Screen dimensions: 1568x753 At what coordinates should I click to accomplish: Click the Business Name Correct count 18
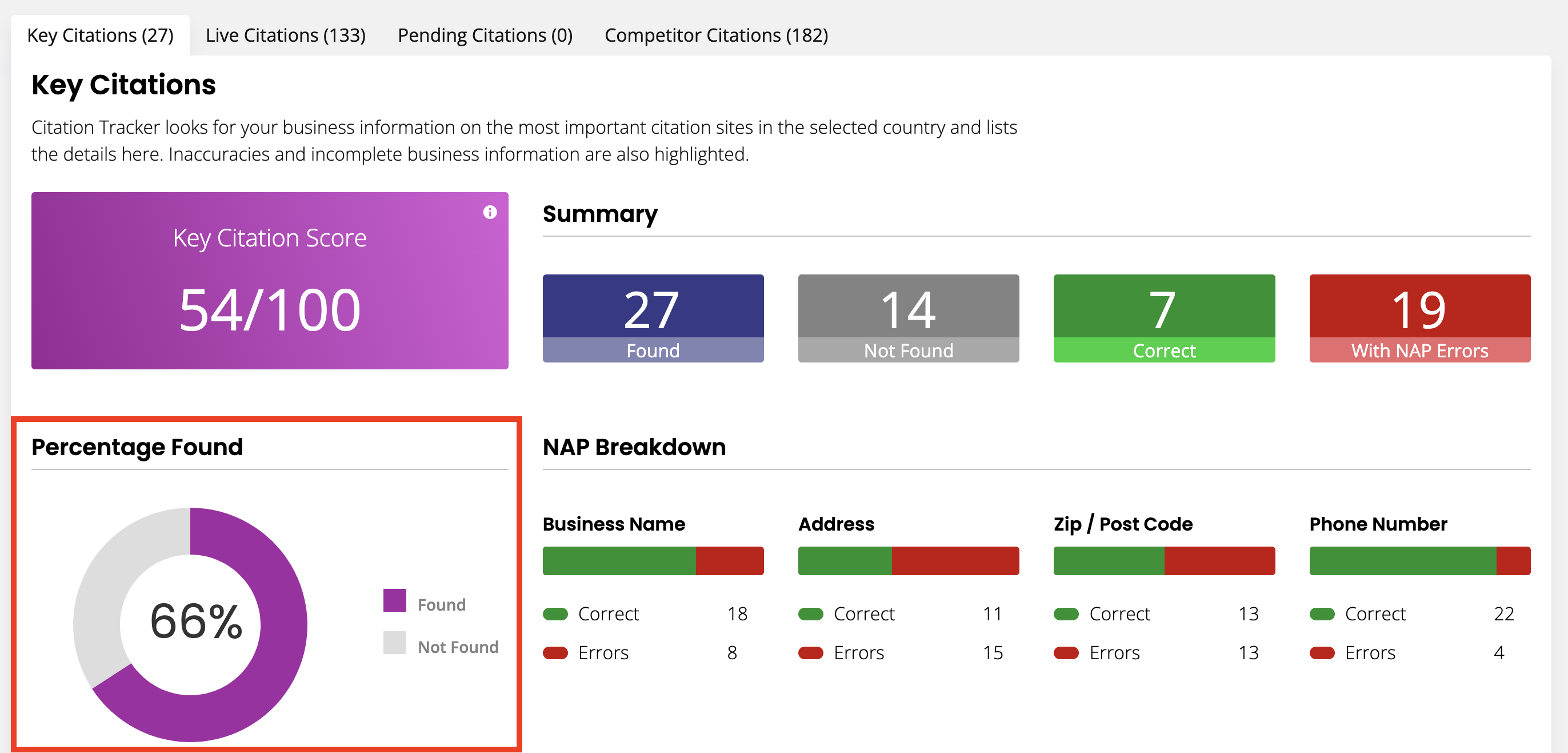click(x=737, y=613)
